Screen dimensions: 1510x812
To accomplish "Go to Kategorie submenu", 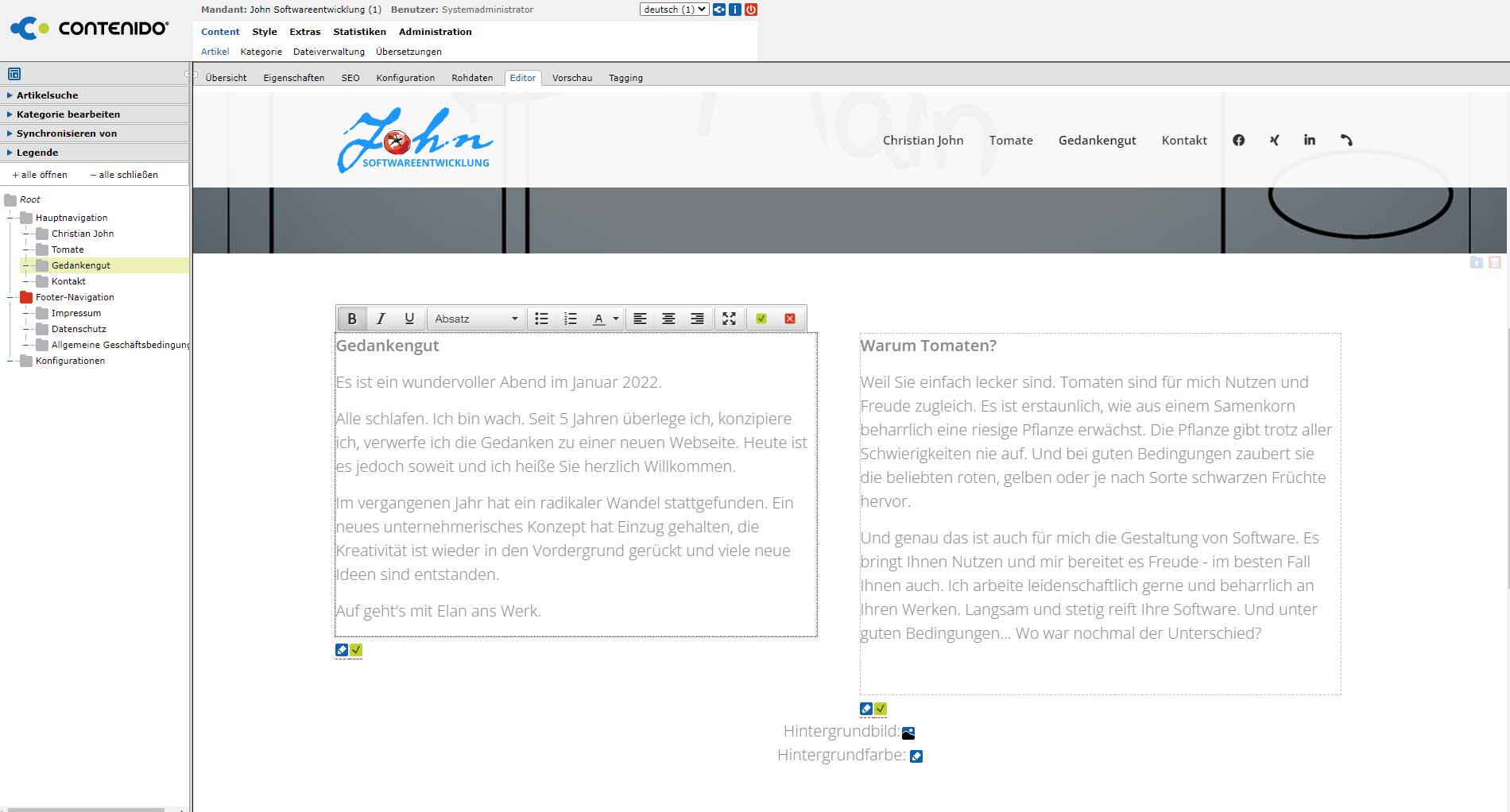I will [261, 52].
